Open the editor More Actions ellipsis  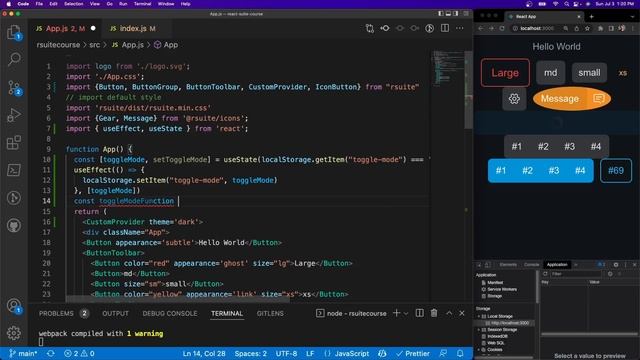(x=460, y=28)
